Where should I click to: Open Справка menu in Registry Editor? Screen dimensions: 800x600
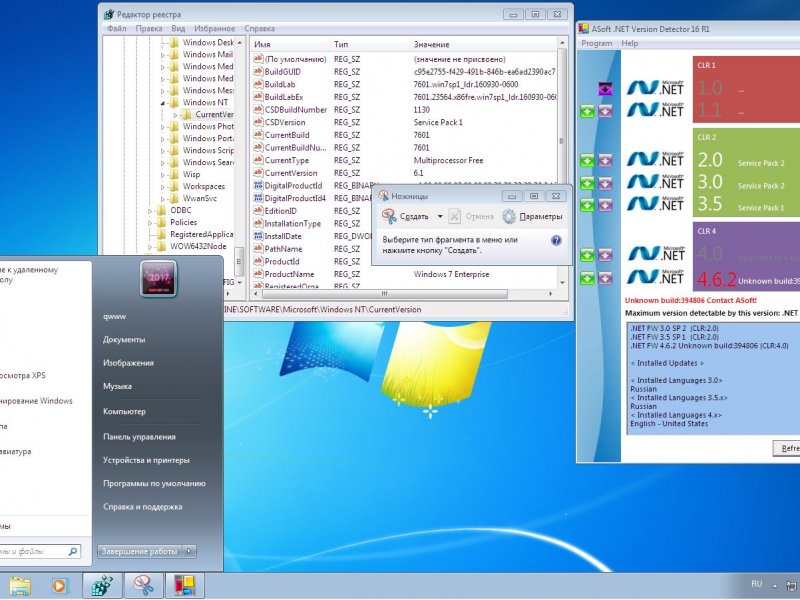point(259,29)
